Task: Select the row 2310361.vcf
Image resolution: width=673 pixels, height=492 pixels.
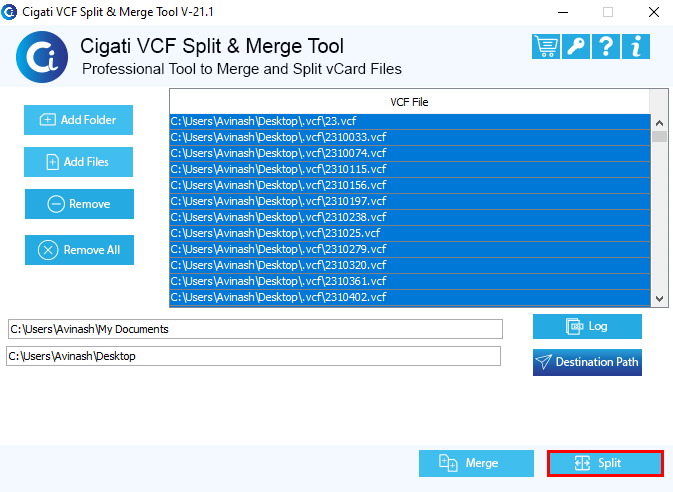Action: point(410,281)
